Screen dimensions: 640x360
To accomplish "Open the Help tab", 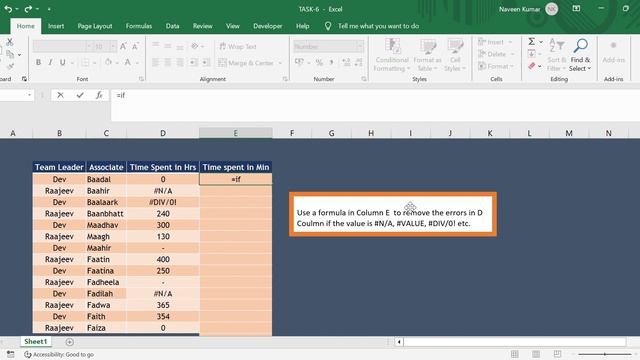I will pyautogui.click(x=302, y=26).
